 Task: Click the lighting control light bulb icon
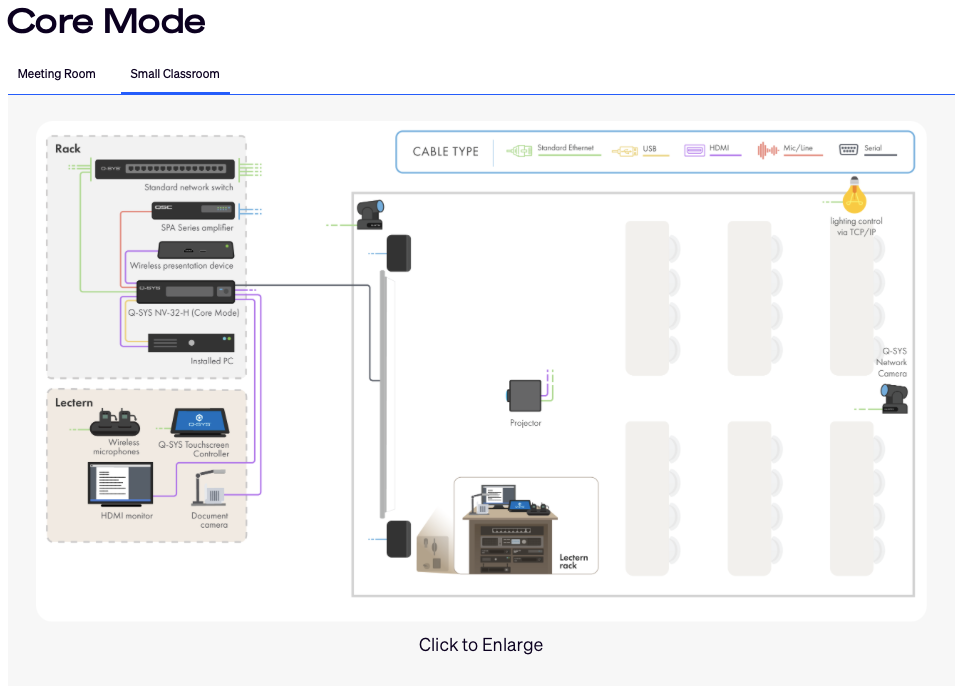[x=854, y=196]
